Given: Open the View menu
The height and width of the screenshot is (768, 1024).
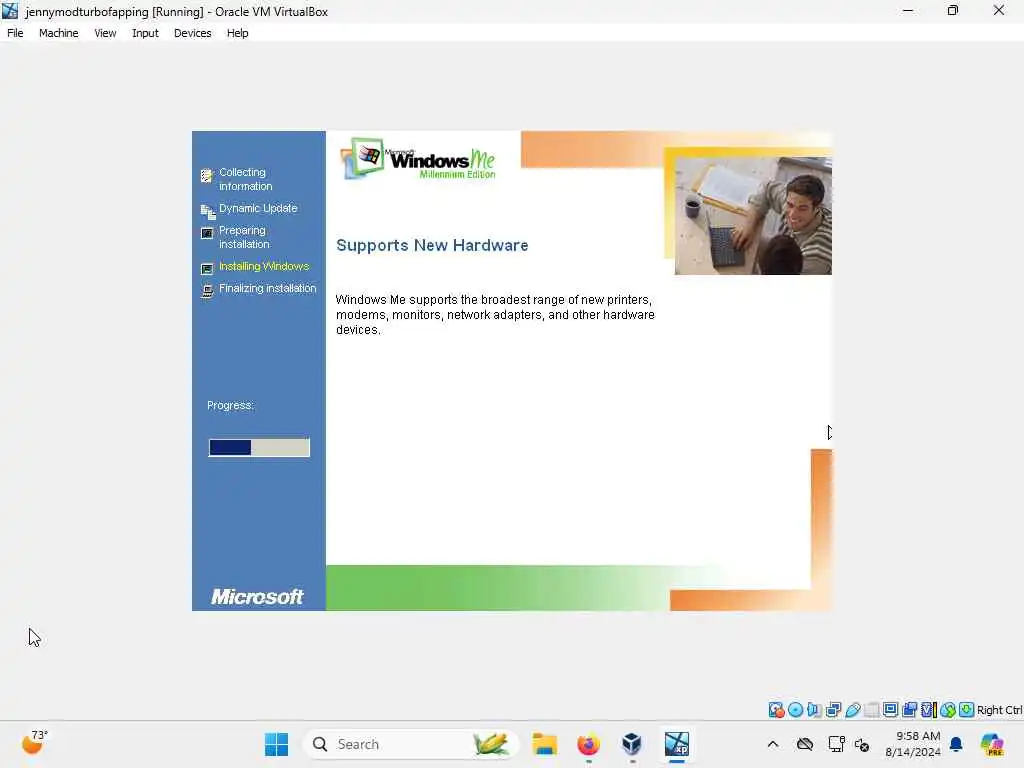Looking at the screenshot, I should point(105,33).
